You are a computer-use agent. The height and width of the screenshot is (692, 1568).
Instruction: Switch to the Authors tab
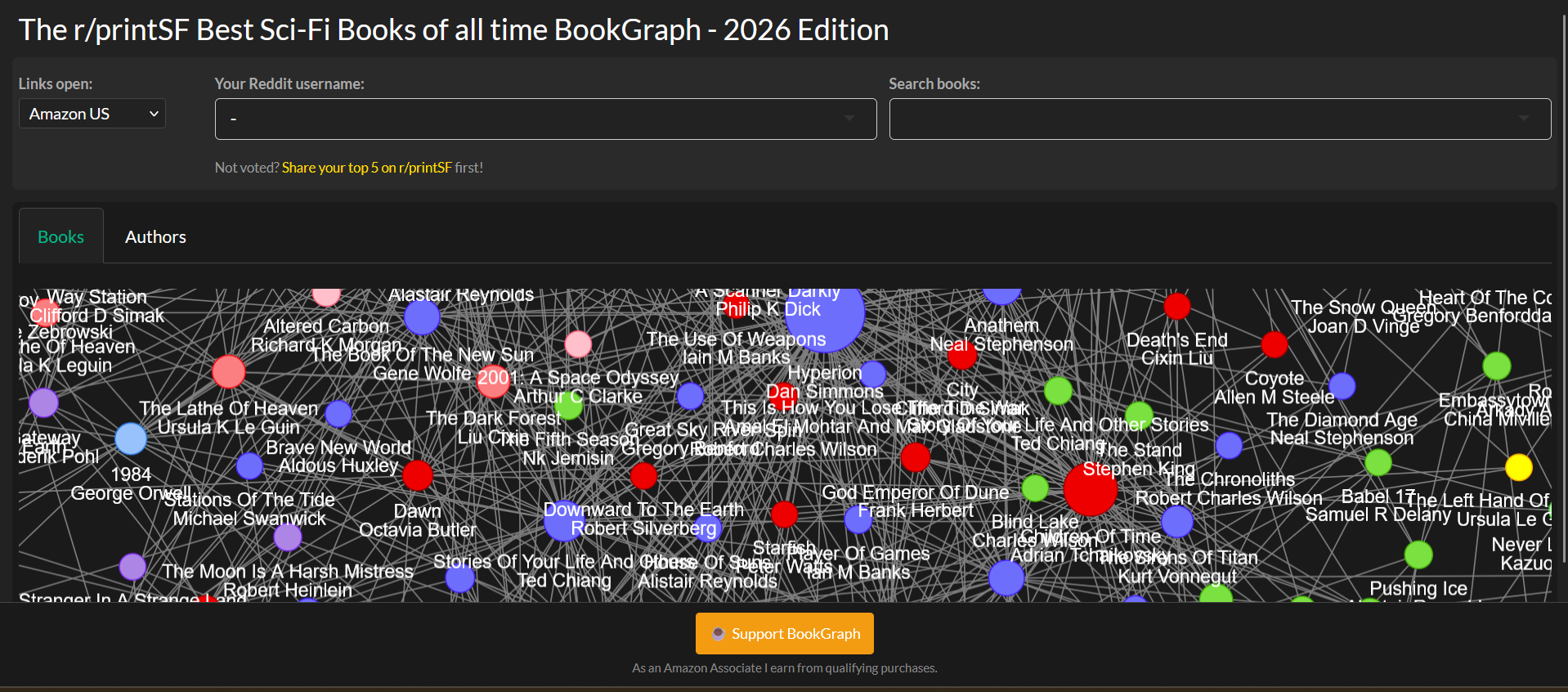[155, 236]
